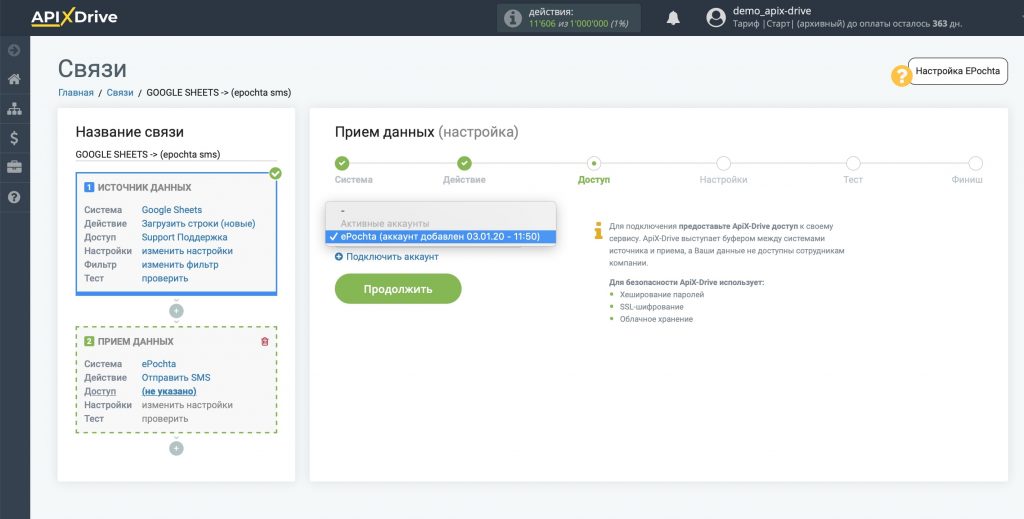Go to the Тест step
Viewport: 1024px width, 519px height.
pyautogui.click(x=853, y=163)
